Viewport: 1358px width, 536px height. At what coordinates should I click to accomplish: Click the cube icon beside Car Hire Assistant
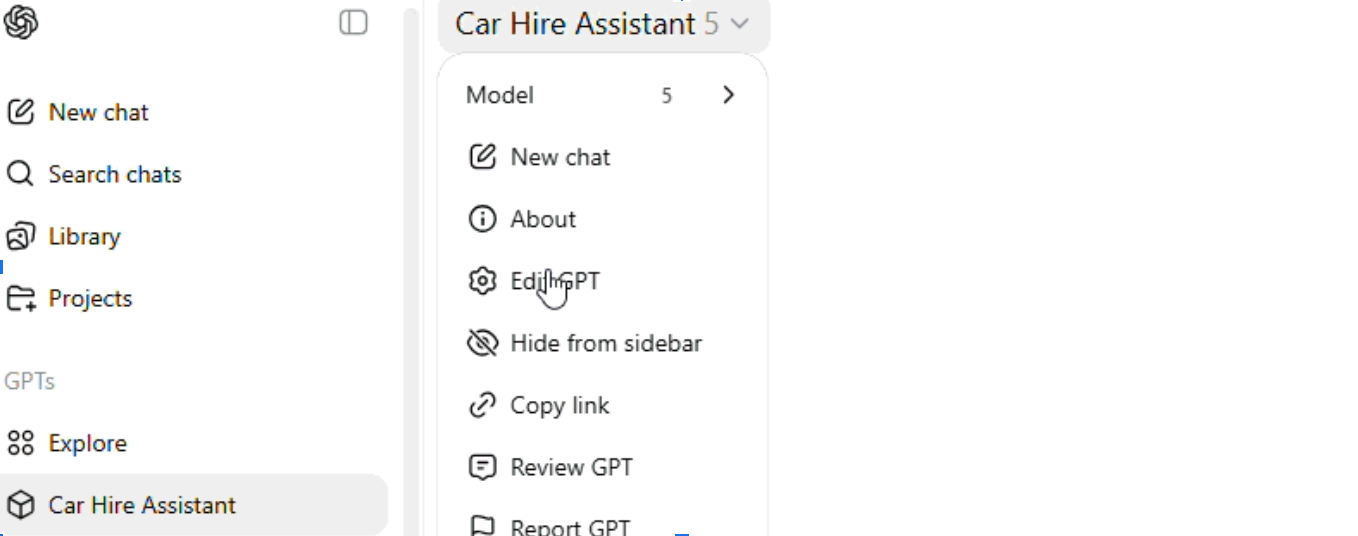(21, 505)
